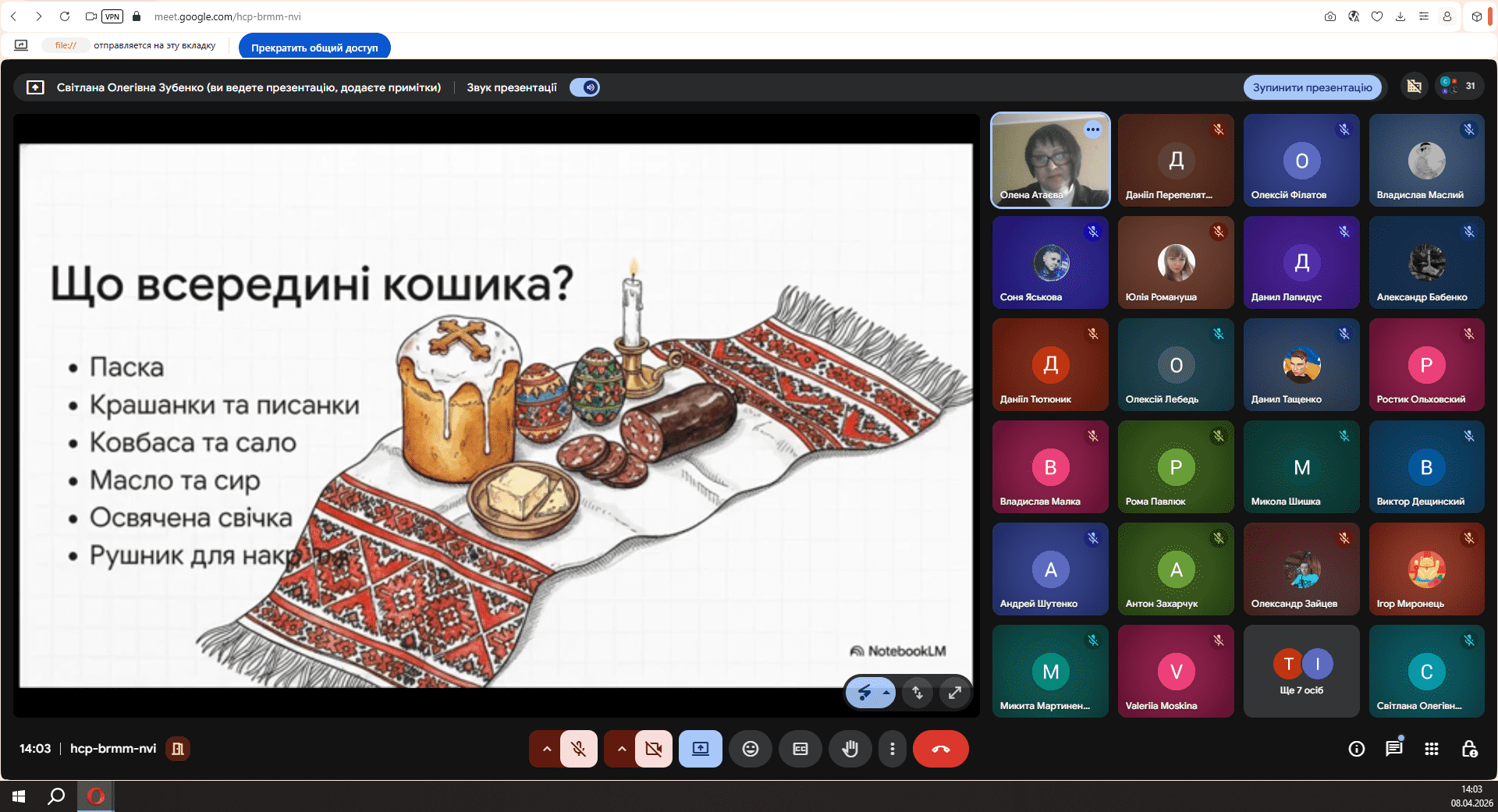Unmute the microphone
The height and width of the screenshot is (812, 1498).
578,749
